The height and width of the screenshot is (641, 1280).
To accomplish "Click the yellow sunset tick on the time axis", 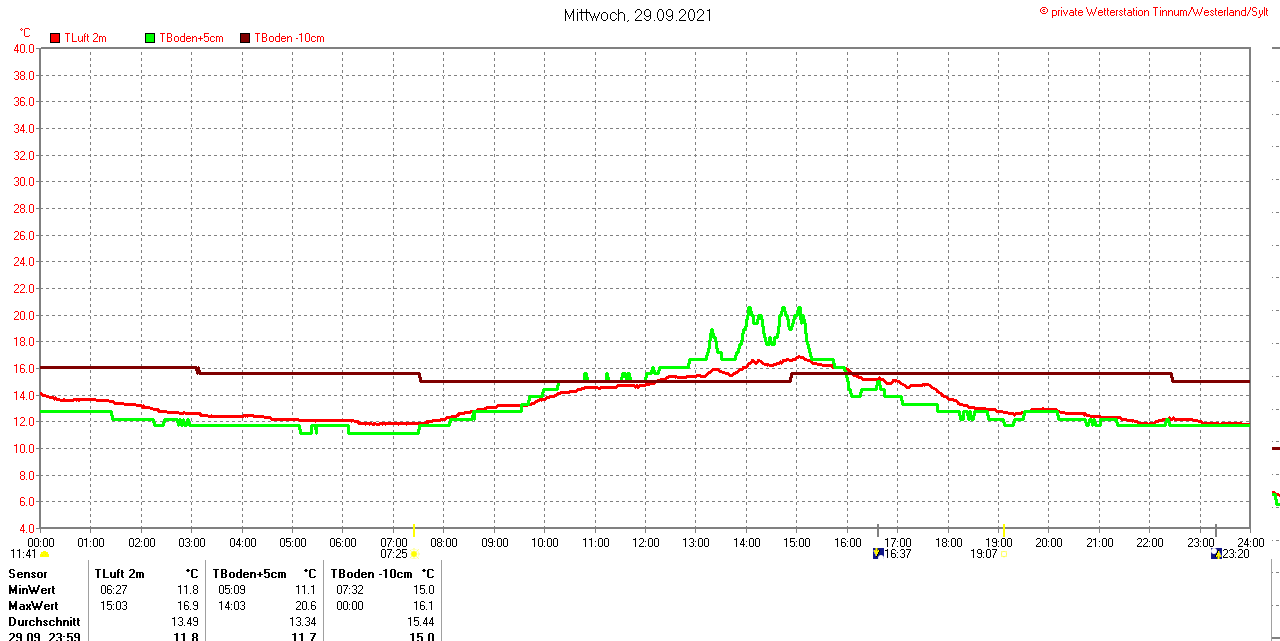I will (x=1004, y=530).
